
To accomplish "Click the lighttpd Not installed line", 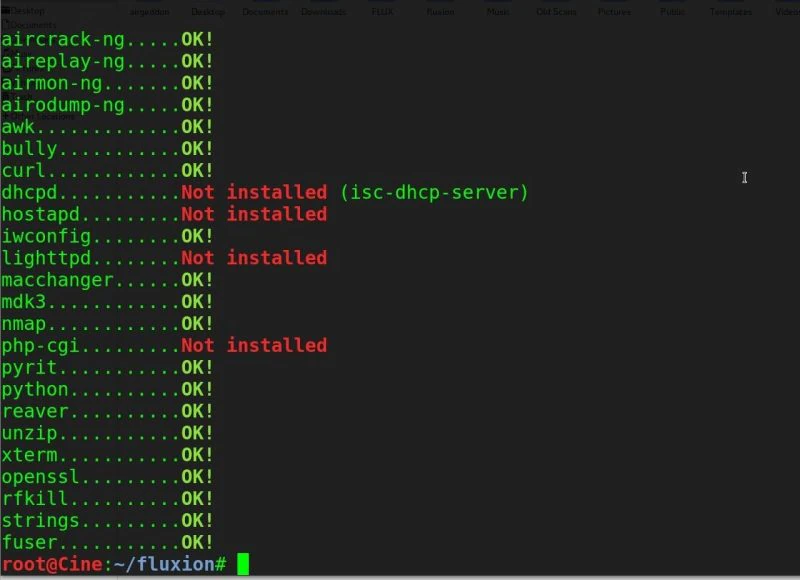I will 164,258.
